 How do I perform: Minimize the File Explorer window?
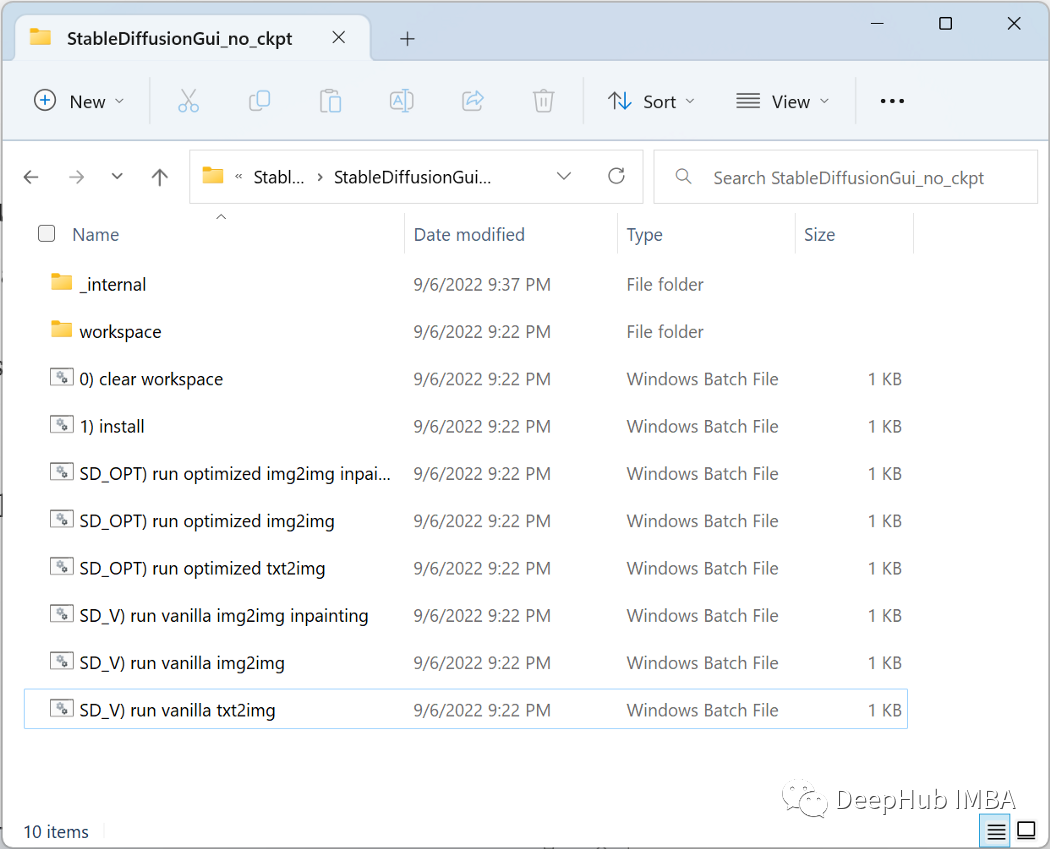[x=877, y=23]
